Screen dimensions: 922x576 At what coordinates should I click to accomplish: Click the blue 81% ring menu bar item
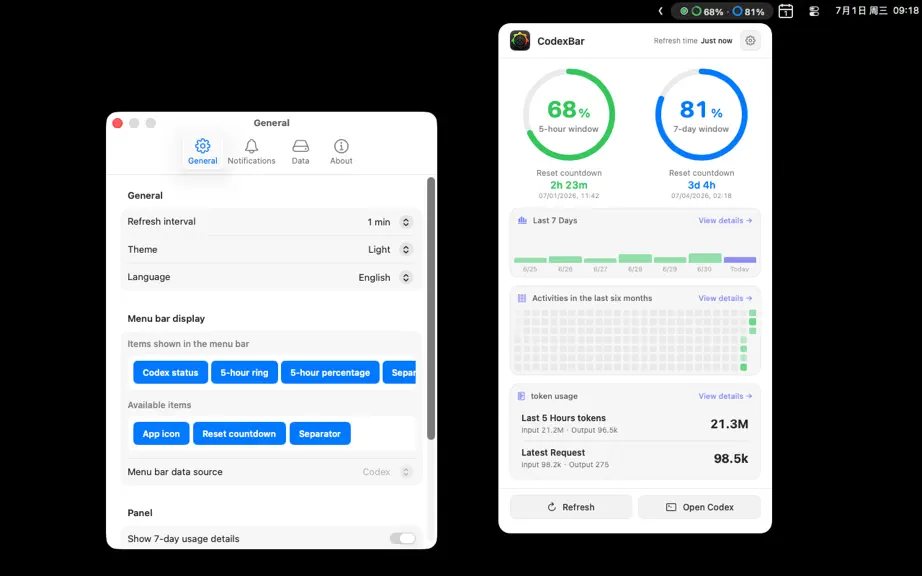(x=737, y=11)
